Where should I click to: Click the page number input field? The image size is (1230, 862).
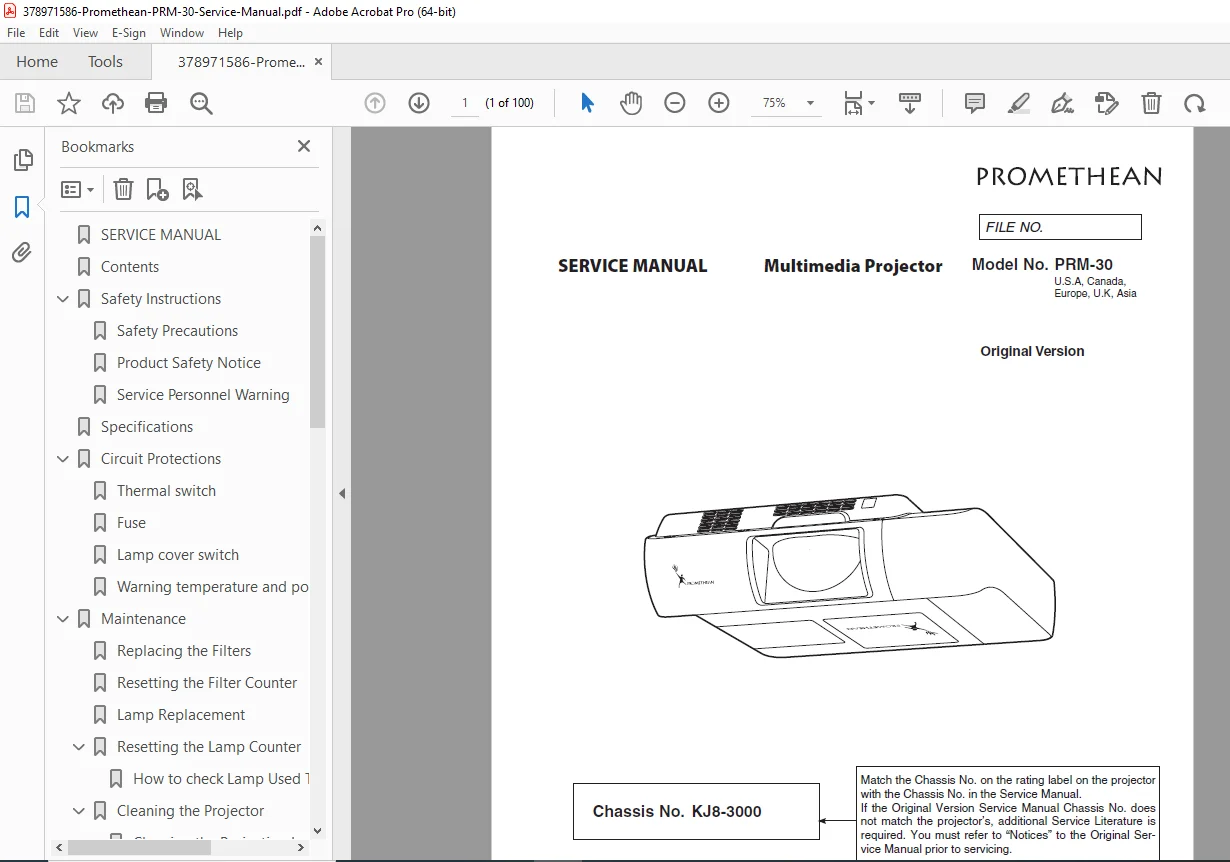464,103
